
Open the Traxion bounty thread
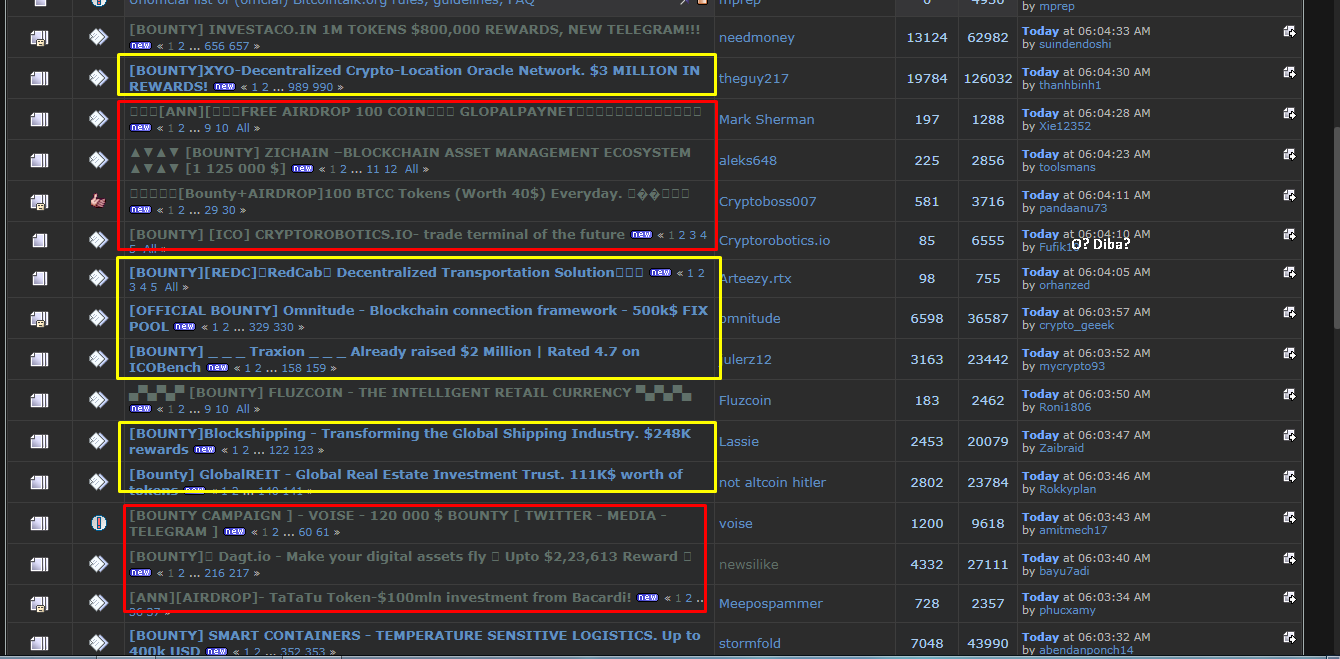384,359
